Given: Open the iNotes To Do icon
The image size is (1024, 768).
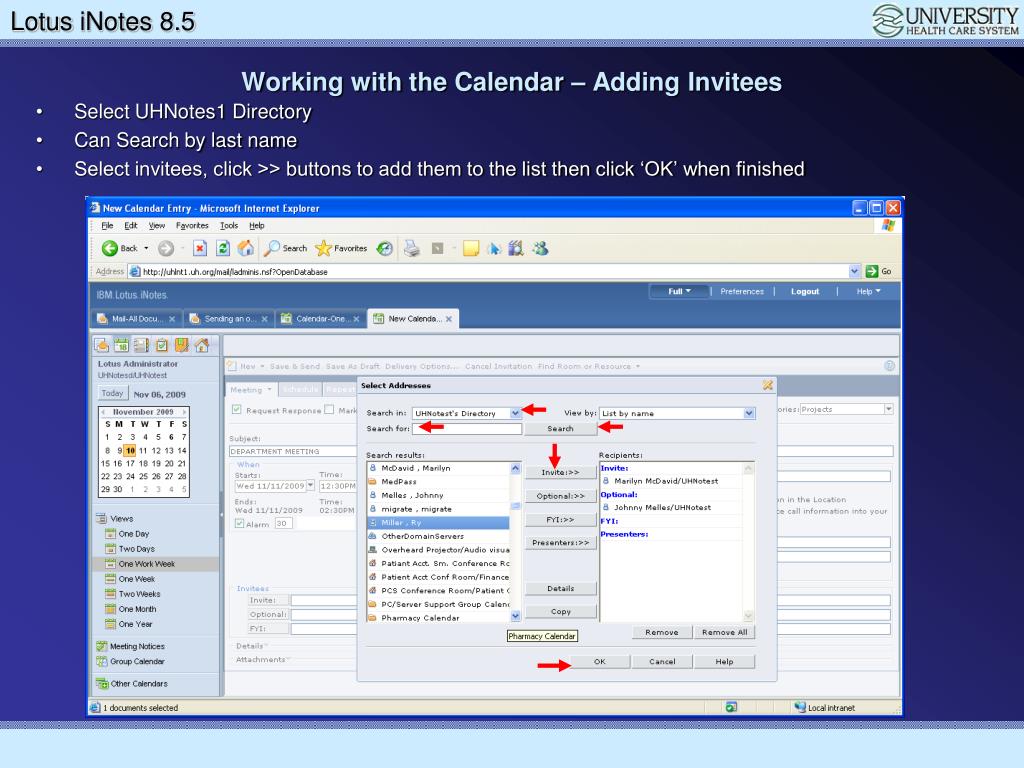Looking at the screenshot, I should (161, 345).
